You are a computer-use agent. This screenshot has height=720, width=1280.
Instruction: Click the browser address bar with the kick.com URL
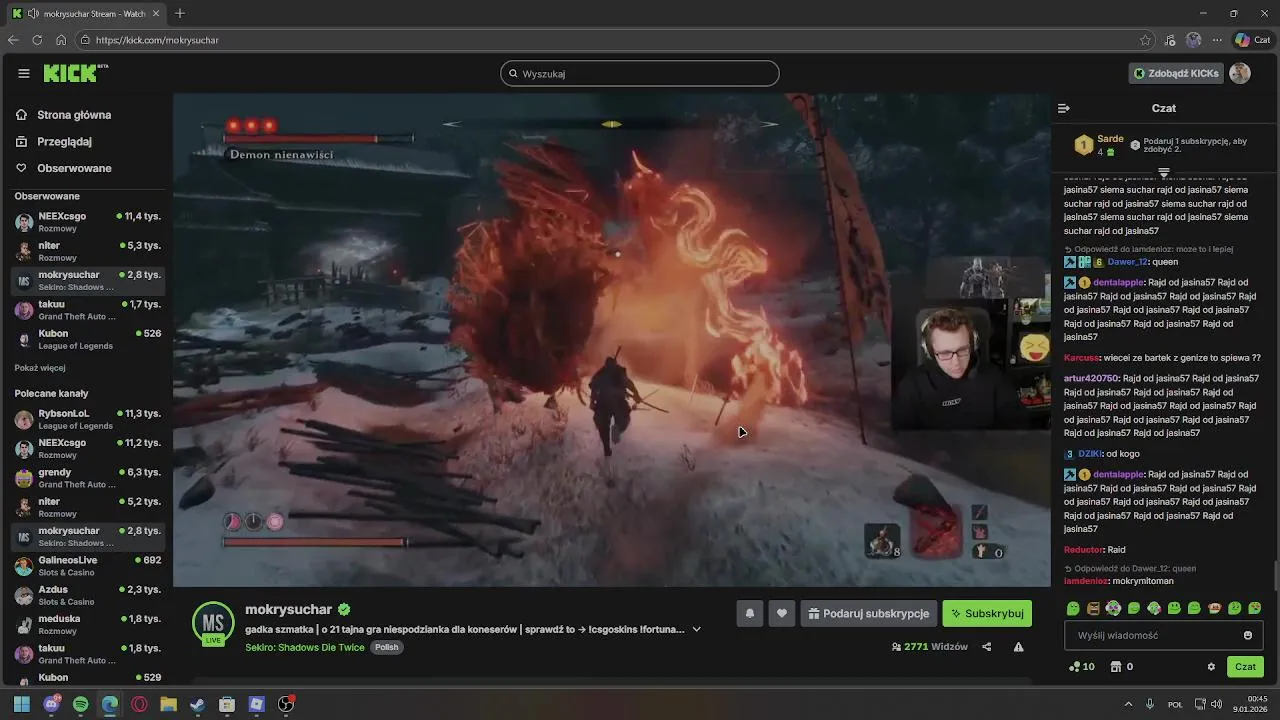pyautogui.click(x=615, y=40)
